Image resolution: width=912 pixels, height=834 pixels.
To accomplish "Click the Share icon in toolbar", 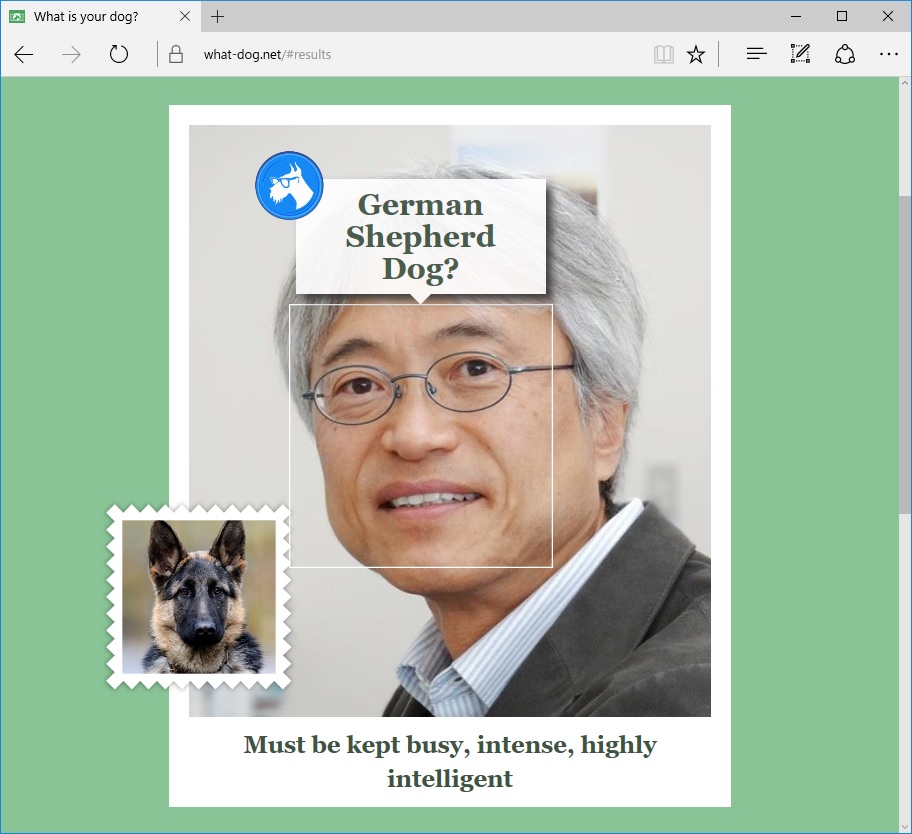I will pos(845,54).
